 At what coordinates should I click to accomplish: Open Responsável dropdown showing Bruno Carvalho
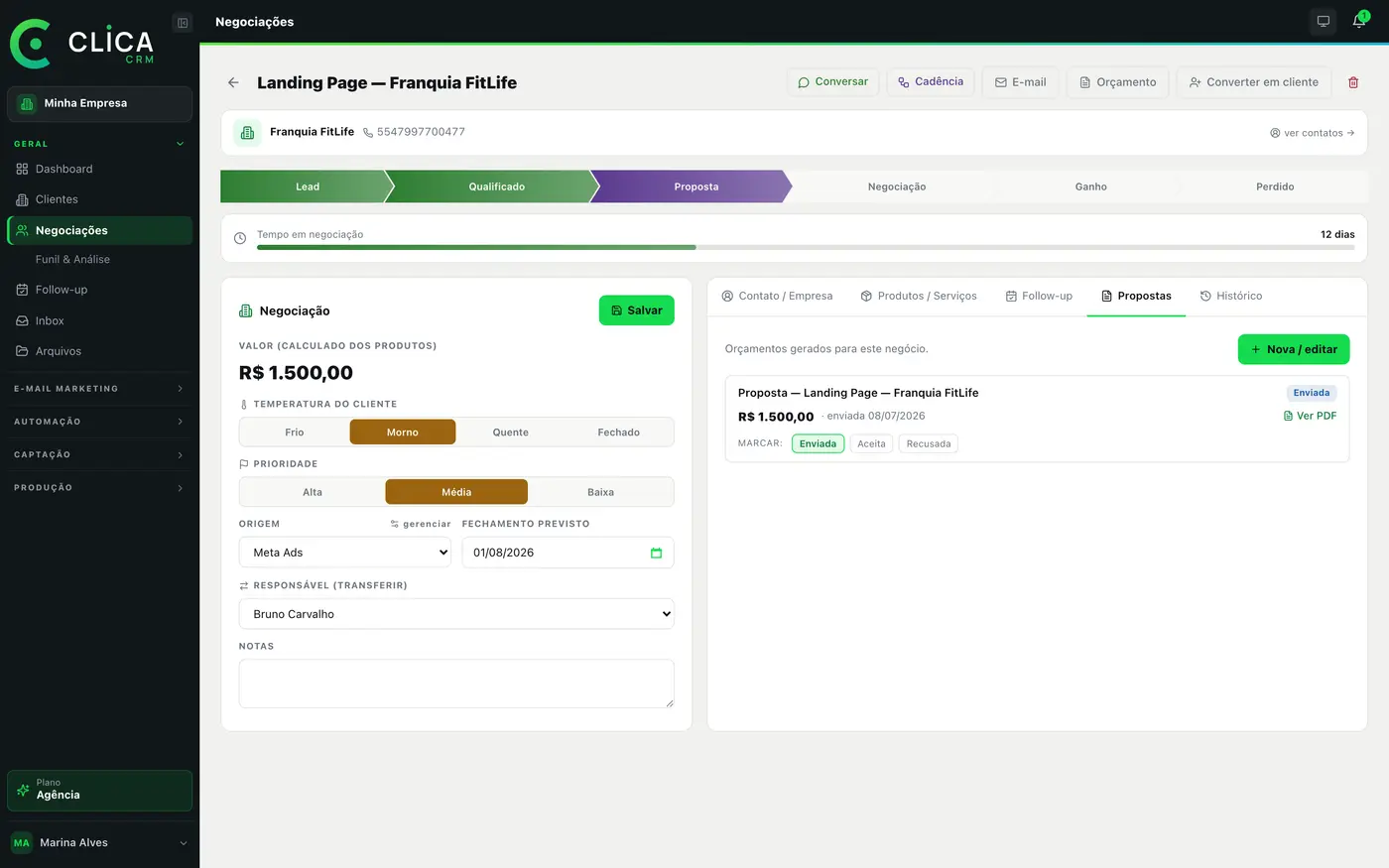coord(456,614)
